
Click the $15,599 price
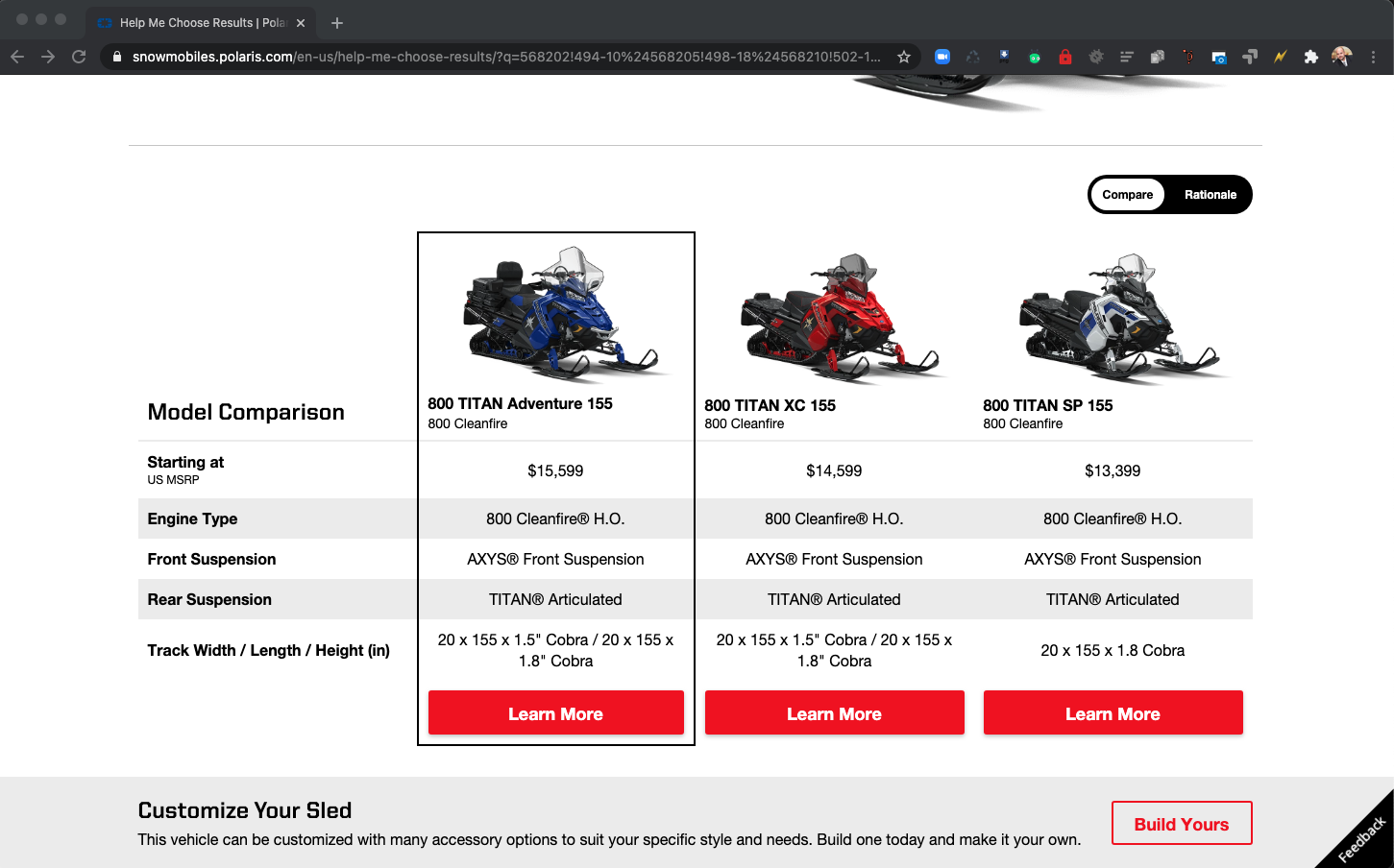(555, 471)
